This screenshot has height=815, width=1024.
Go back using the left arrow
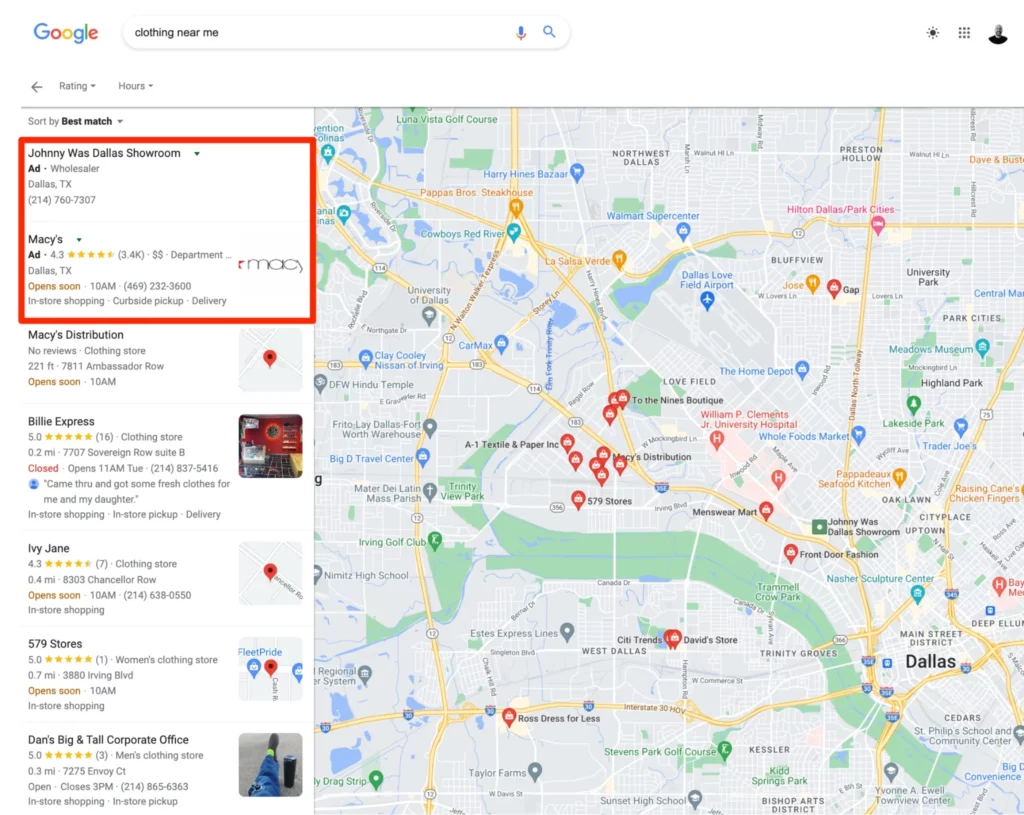point(37,87)
